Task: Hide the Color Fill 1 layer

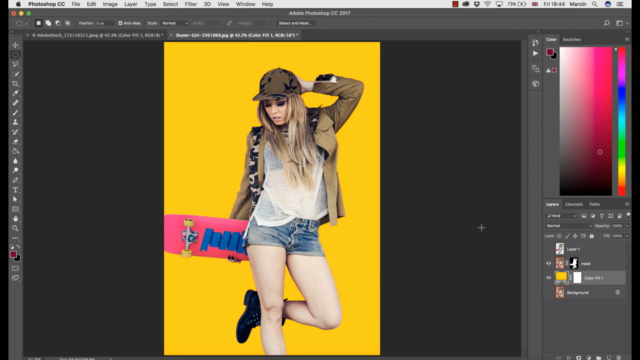Action: (549, 278)
